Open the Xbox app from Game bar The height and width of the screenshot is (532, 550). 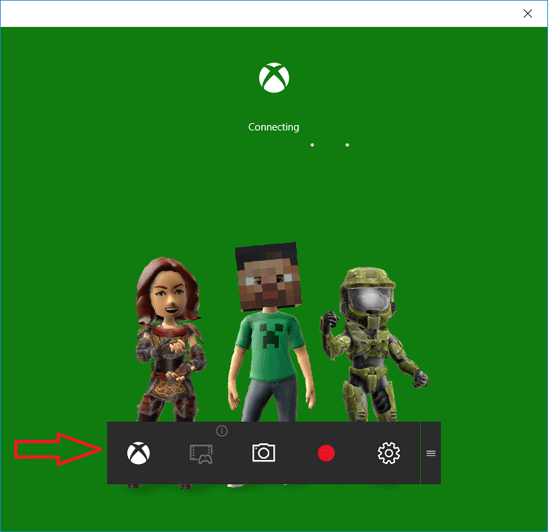139,453
